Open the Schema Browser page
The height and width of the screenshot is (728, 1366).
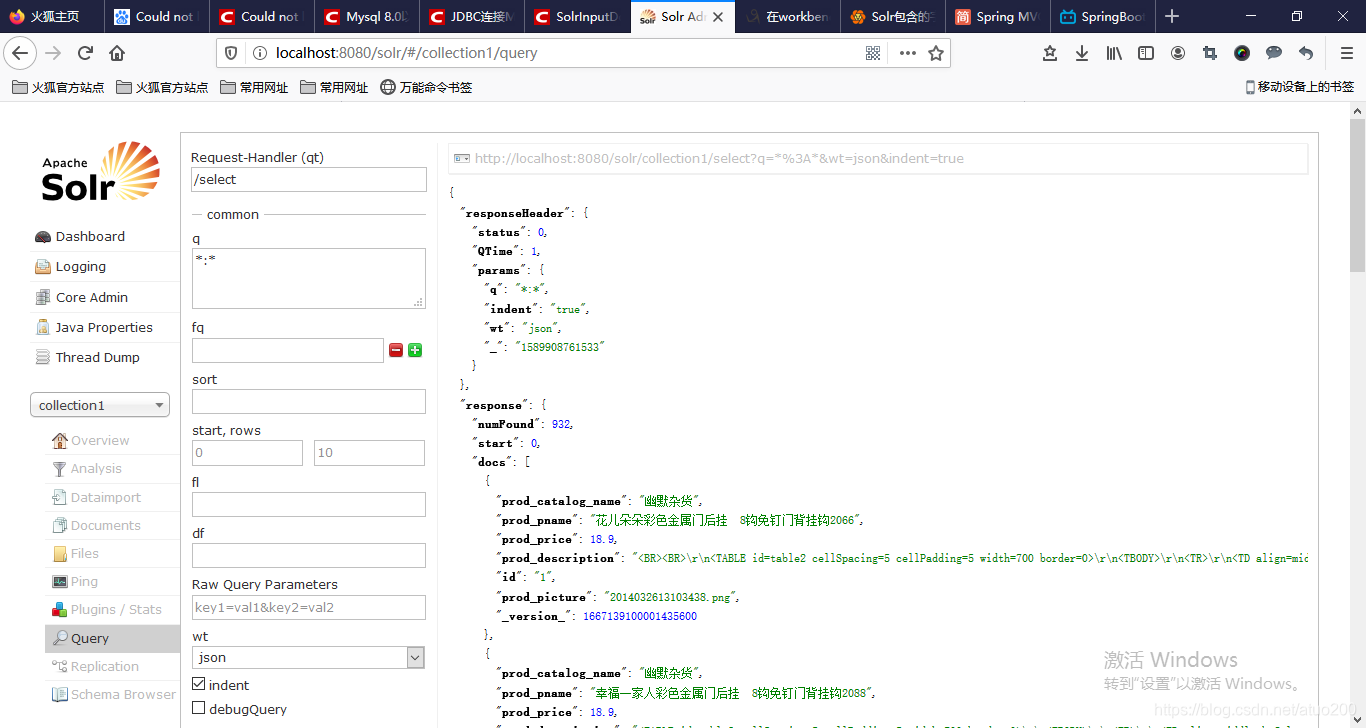tap(113, 694)
